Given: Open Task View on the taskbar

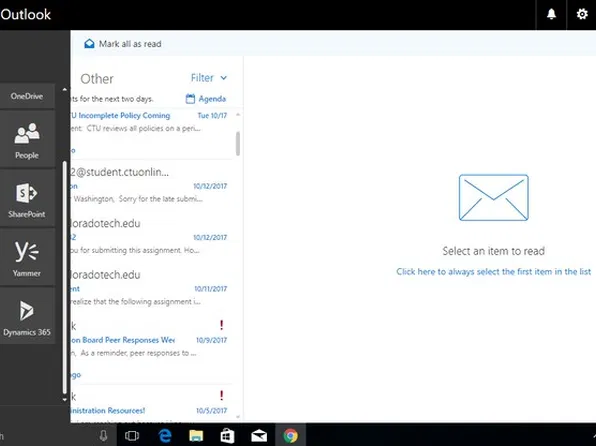Looking at the screenshot, I should (x=132, y=436).
